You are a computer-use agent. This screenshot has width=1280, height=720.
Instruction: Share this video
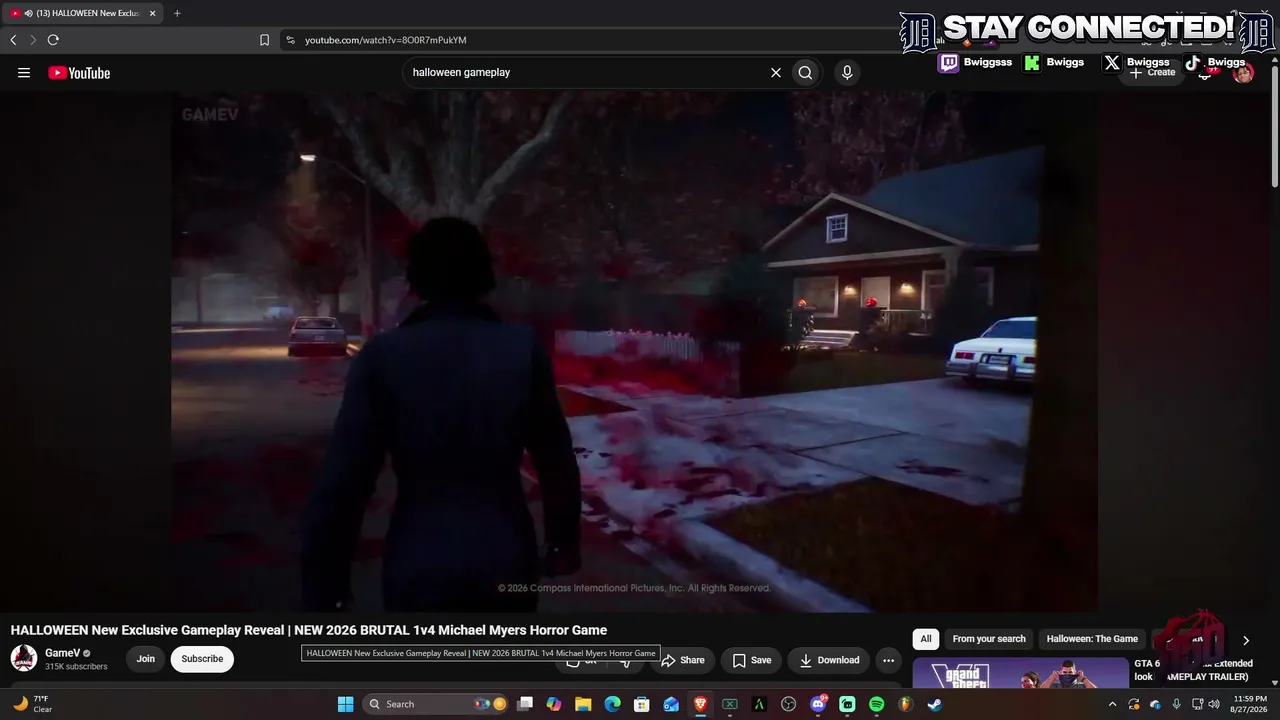click(683, 660)
